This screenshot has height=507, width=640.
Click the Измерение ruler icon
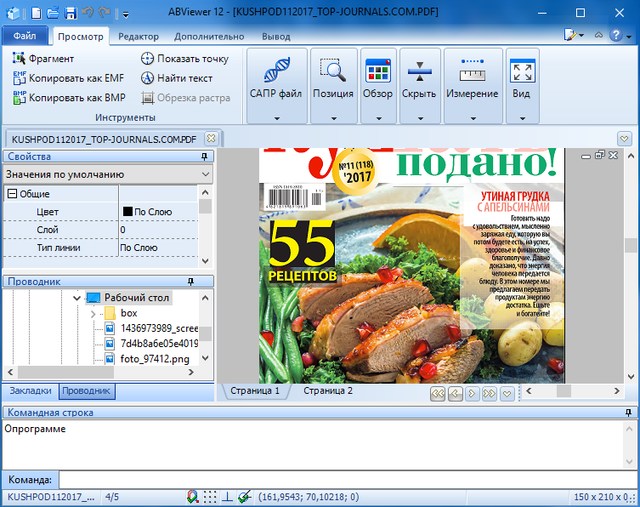pos(472,71)
